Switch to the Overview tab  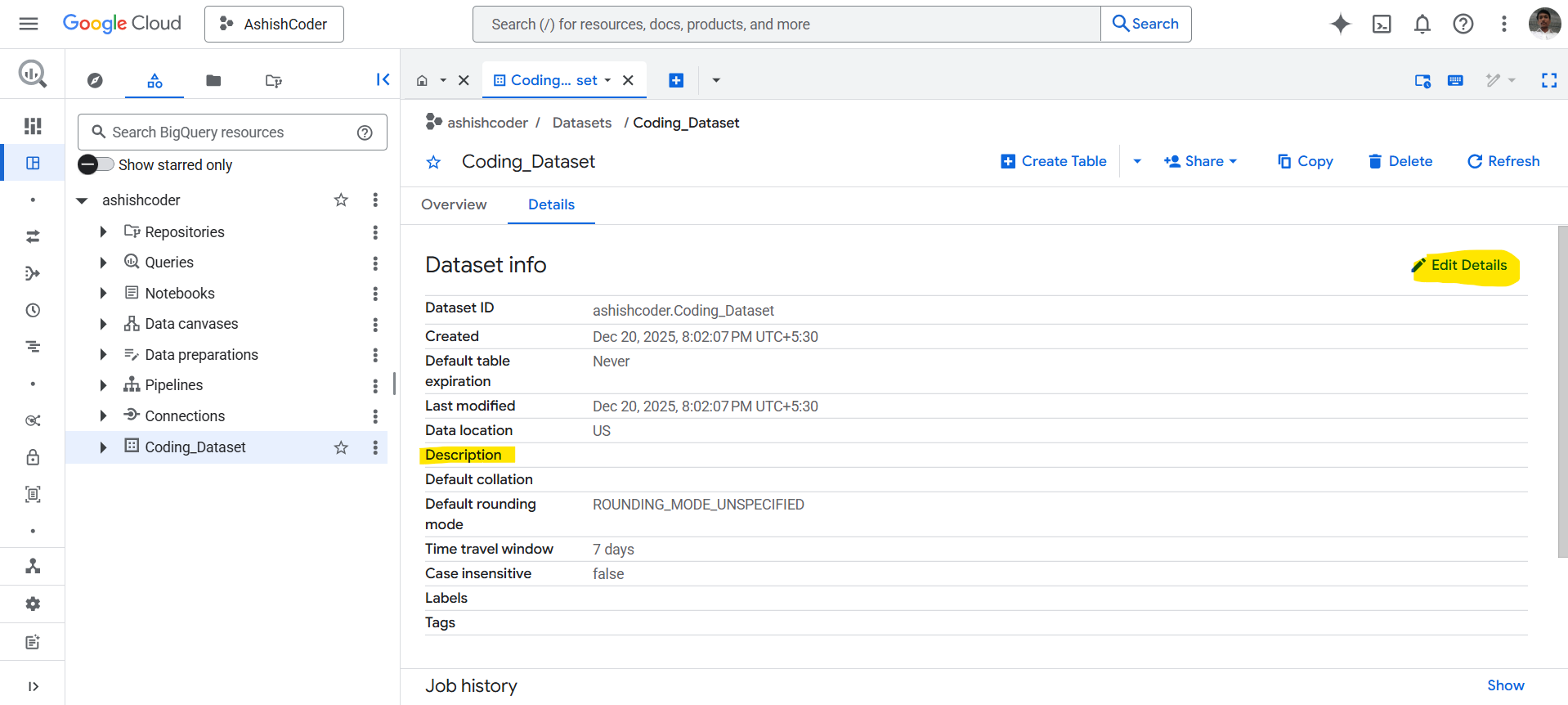tap(454, 204)
